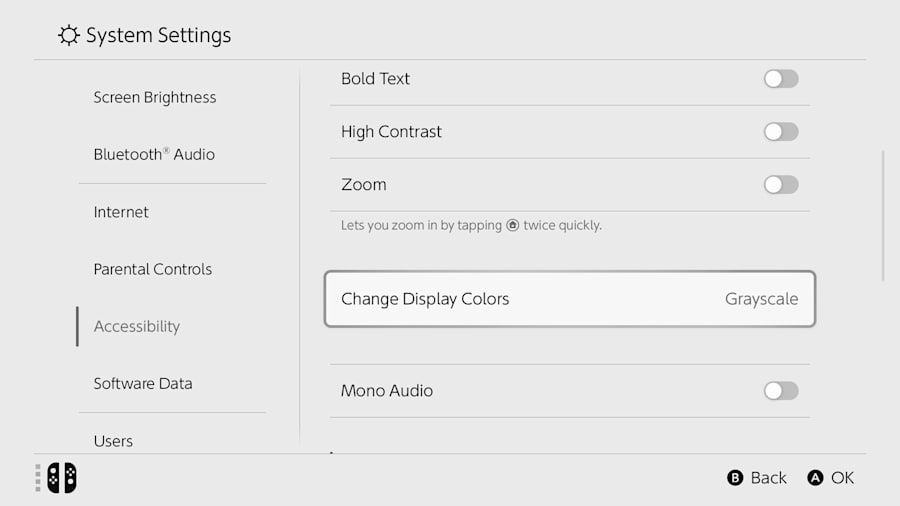
Task: Click the A button icon for OK
Action: tap(815, 478)
